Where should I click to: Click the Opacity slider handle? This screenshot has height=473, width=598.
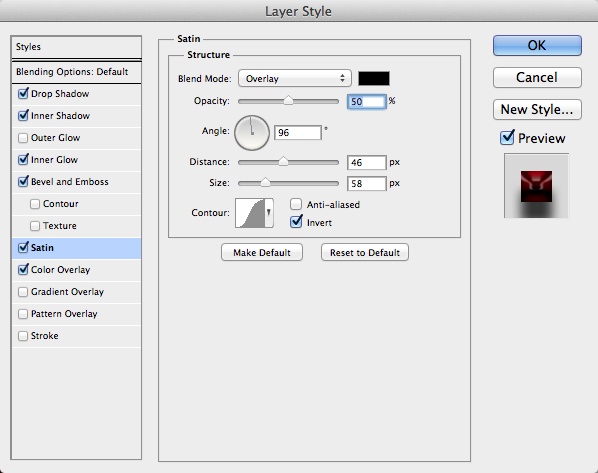[x=288, y=101]
